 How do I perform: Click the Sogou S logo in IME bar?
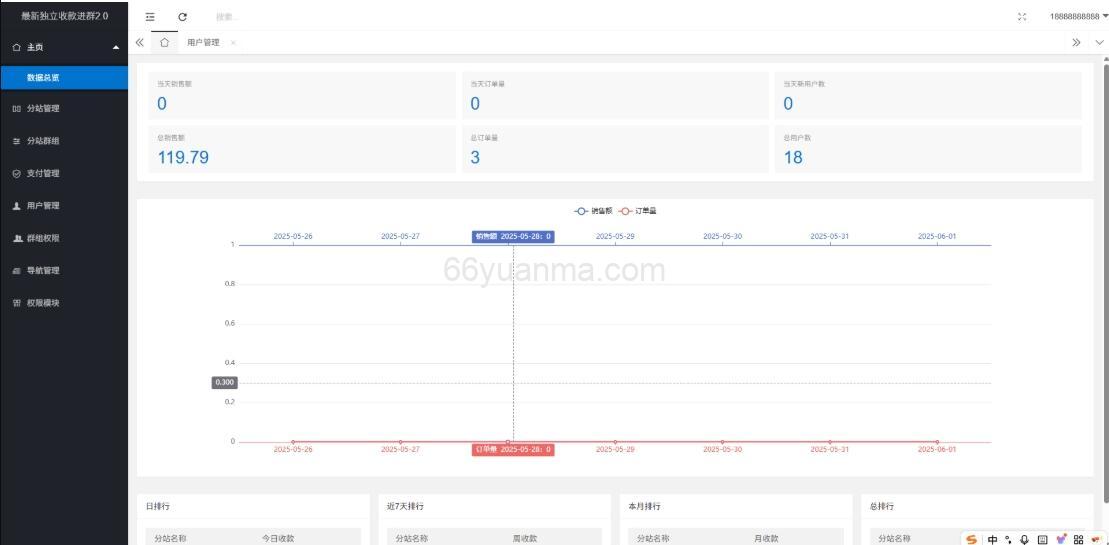(x=972, y=539)
